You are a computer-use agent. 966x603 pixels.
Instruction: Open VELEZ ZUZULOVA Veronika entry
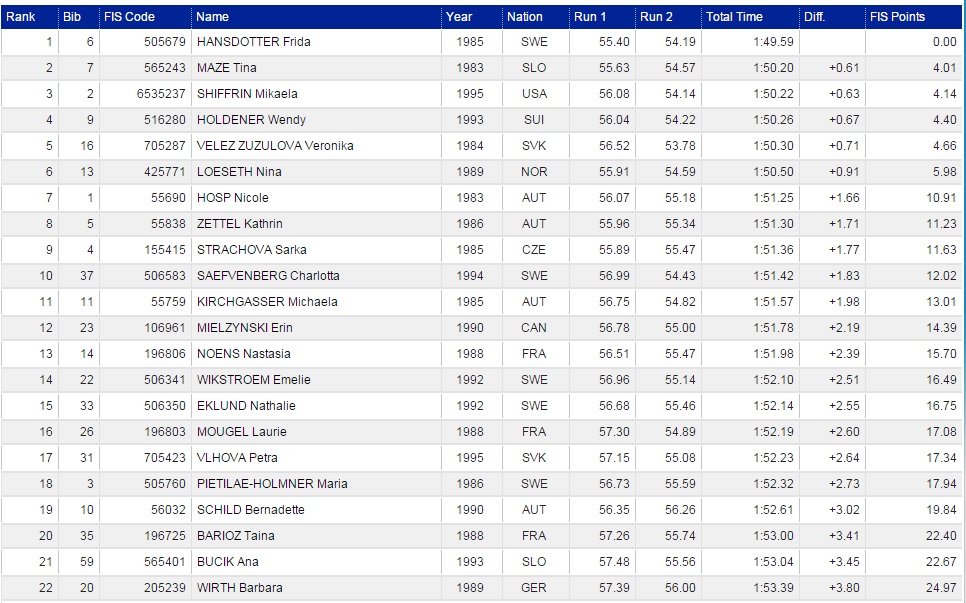[275, 146]
